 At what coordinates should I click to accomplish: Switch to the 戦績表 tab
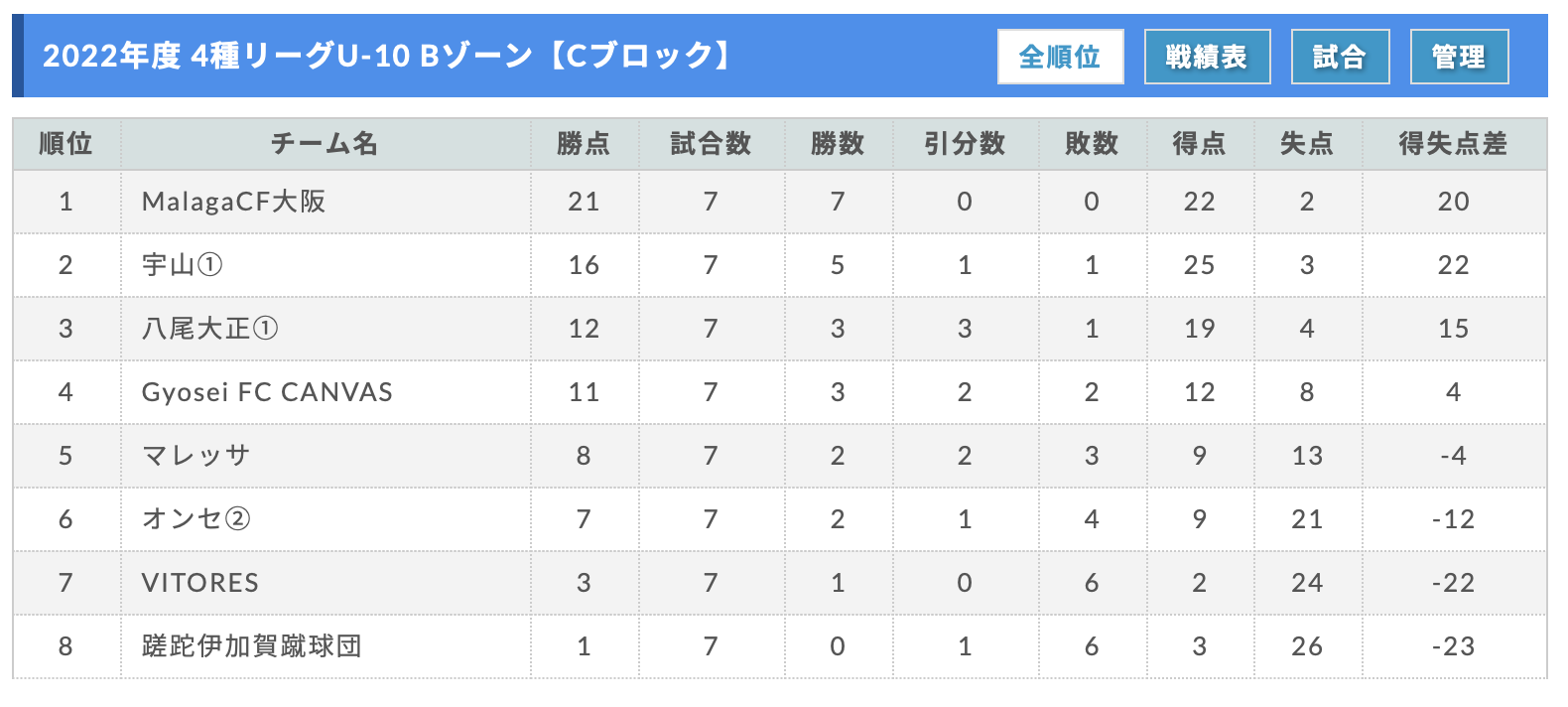tap(1207, 57)
